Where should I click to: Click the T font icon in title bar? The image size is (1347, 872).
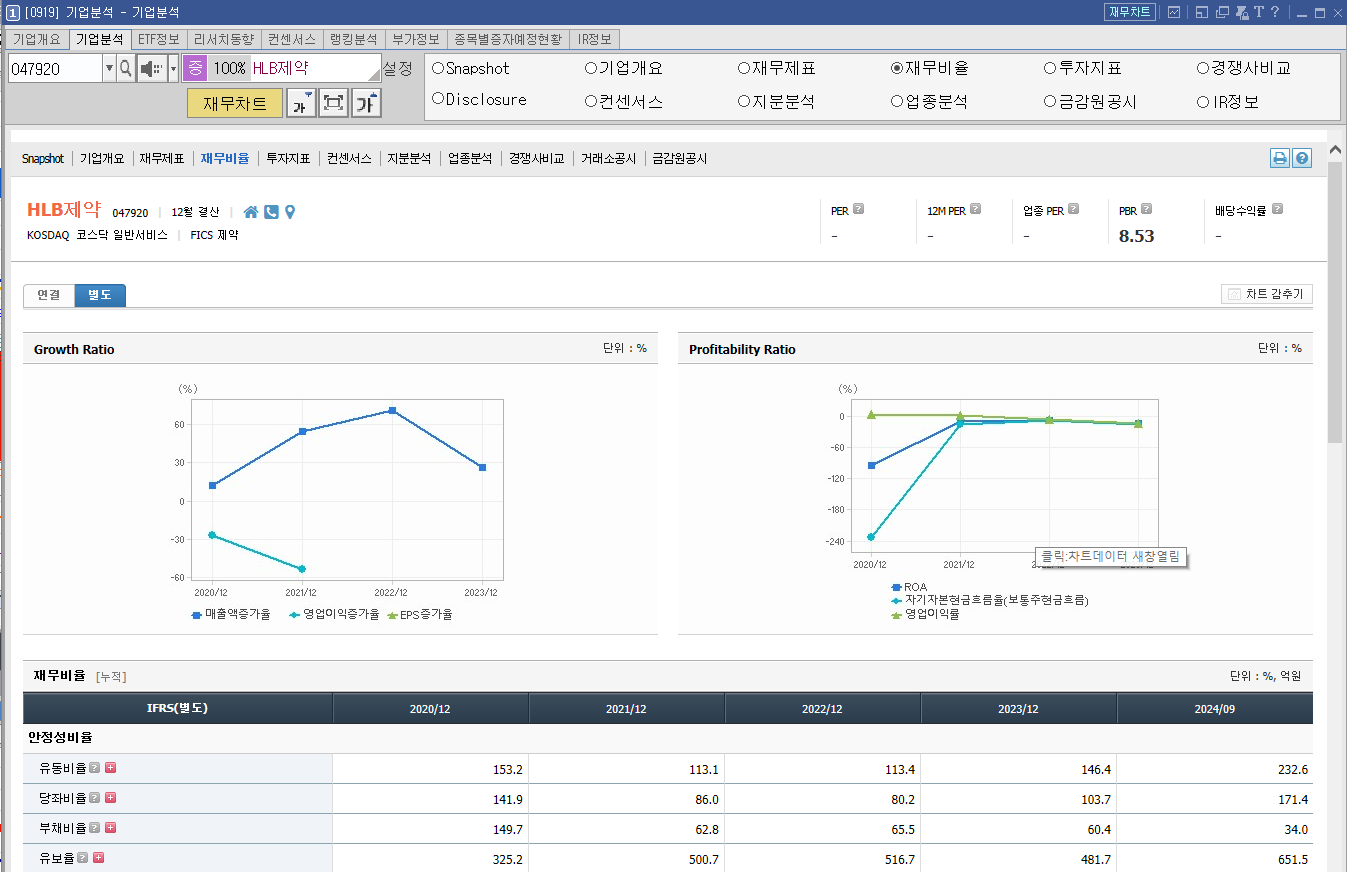1259,12
